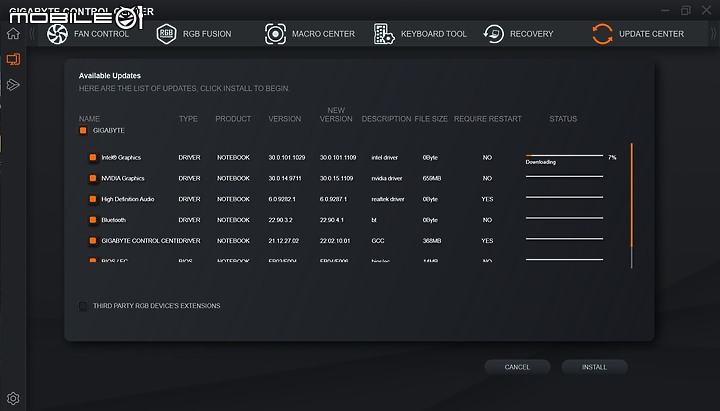This screenshot has width=720, height=411.
Task: Toggle the GIGABYTE group checkbox
Action: [x=83, y=130]
